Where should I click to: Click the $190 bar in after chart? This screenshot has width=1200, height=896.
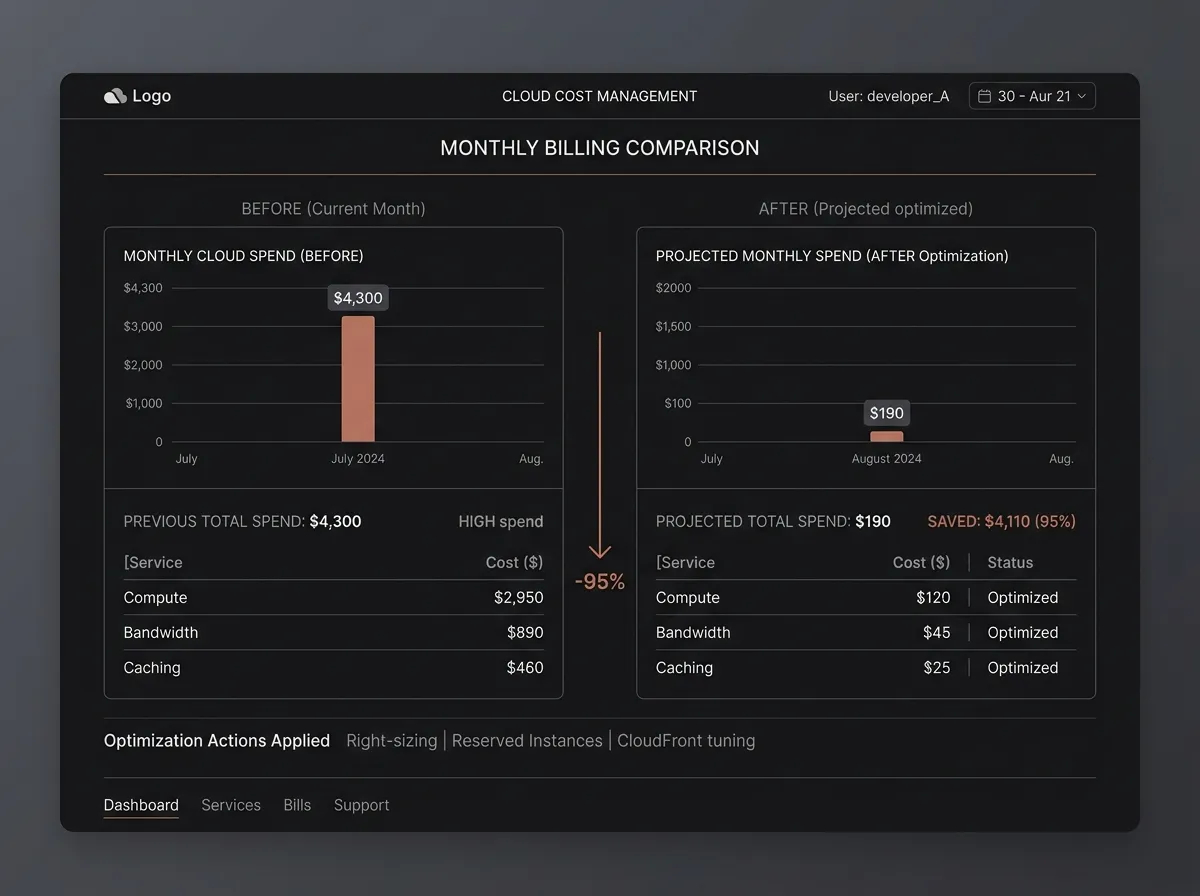[x=887, y=436]
